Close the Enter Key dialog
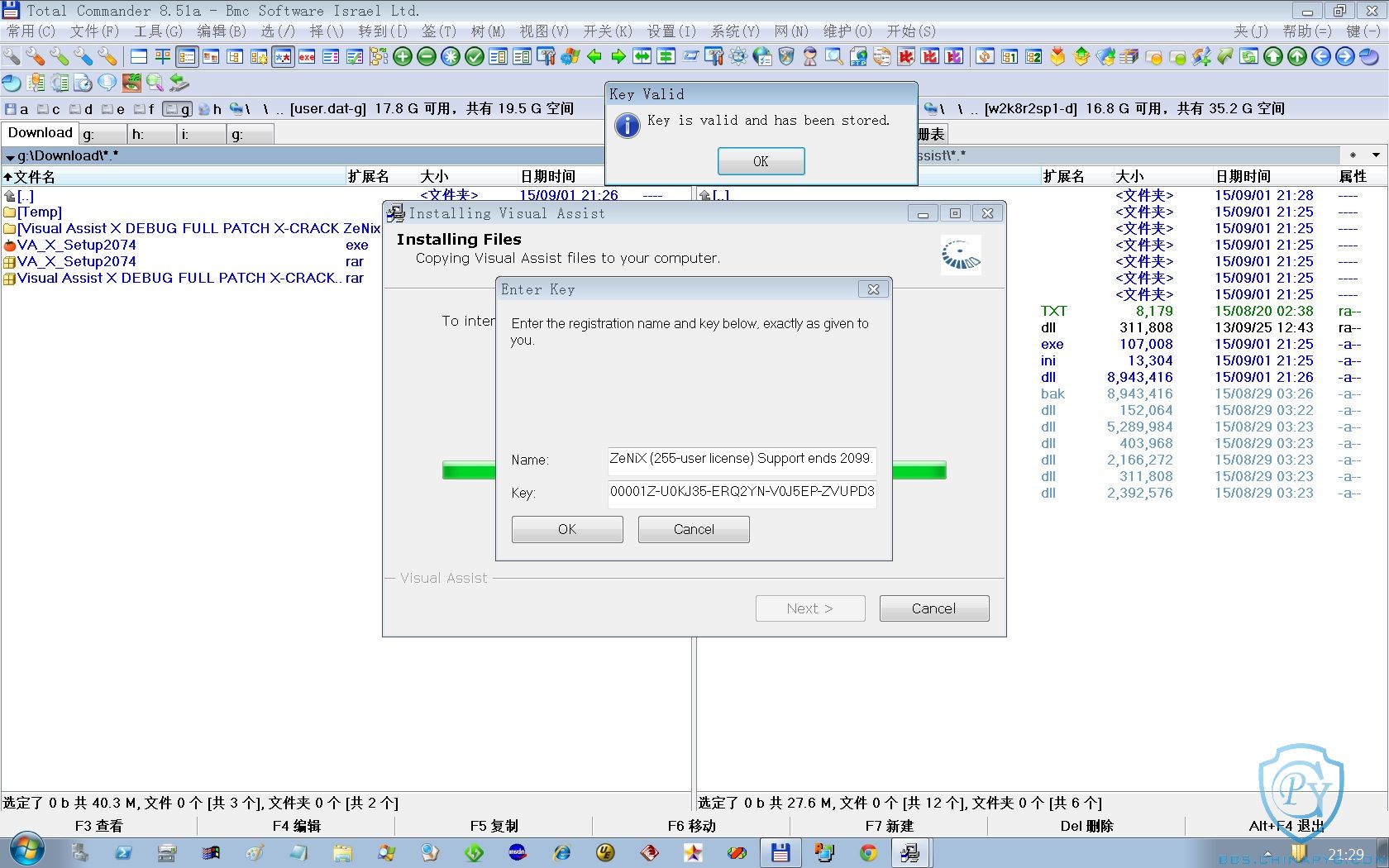This screenshot has height=868, width=1389. tap(873, 289)
